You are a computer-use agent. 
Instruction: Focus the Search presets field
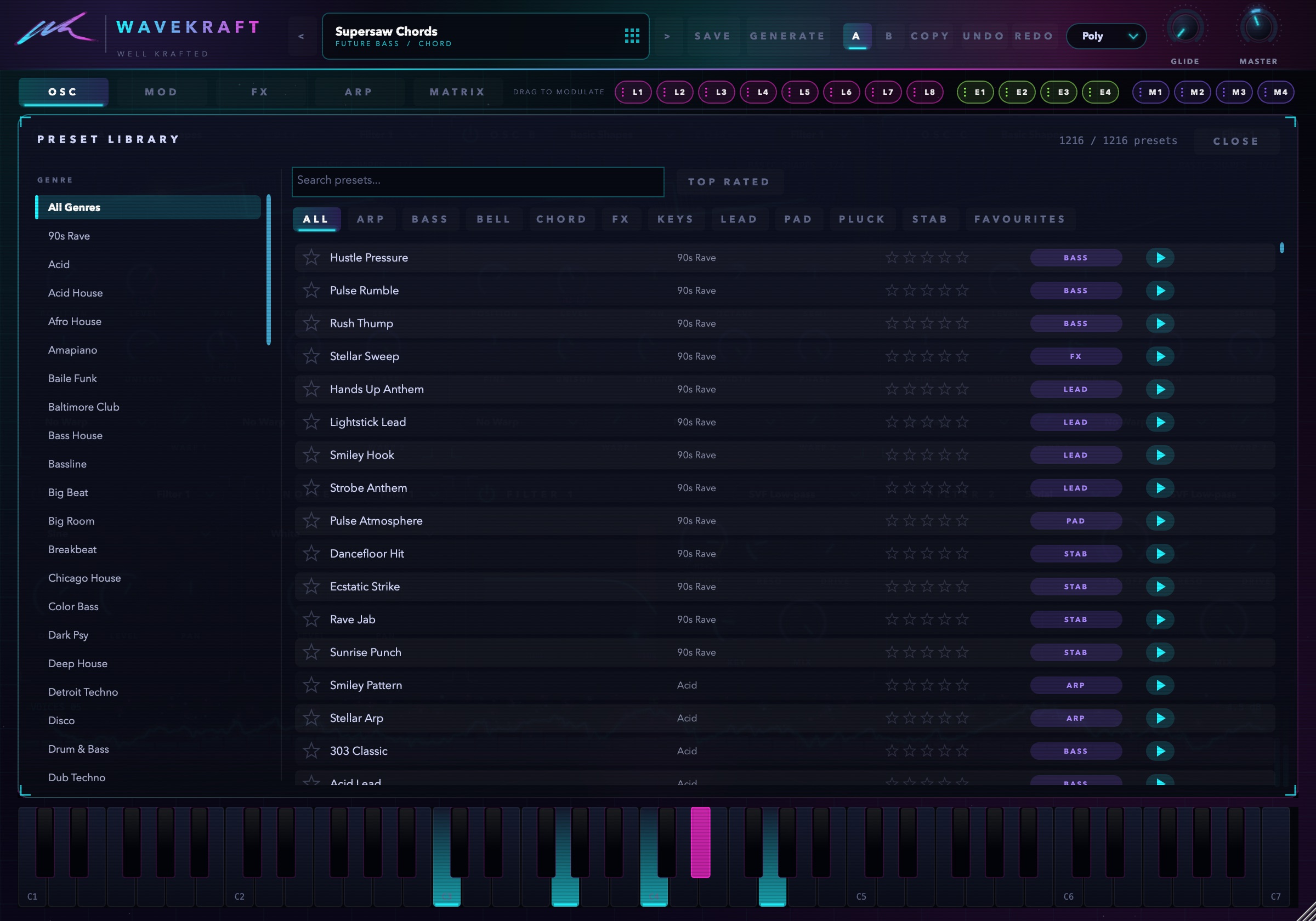point(478,181)
